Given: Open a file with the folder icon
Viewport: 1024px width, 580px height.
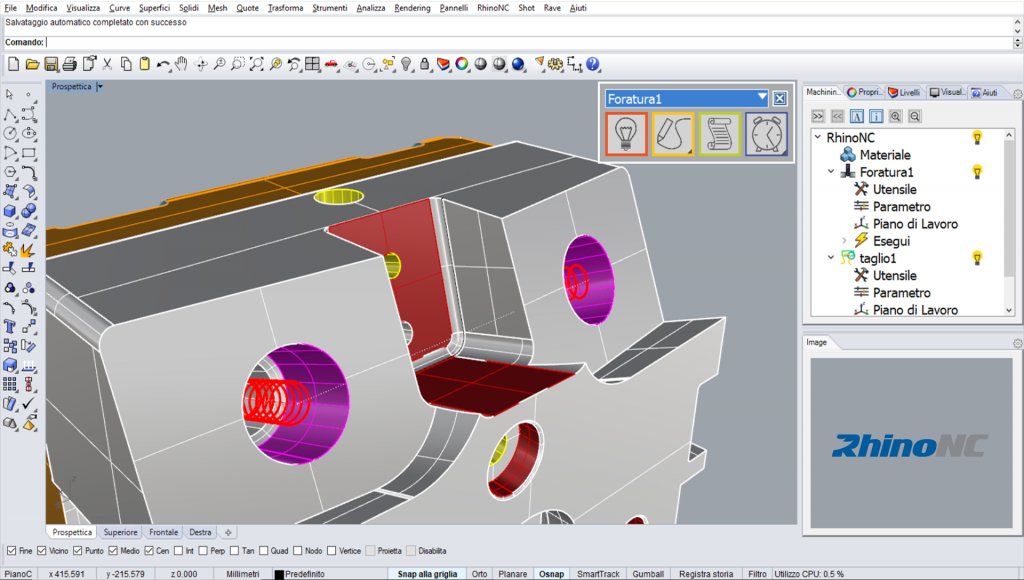Looking at the screenshot, I should [32, 64].
